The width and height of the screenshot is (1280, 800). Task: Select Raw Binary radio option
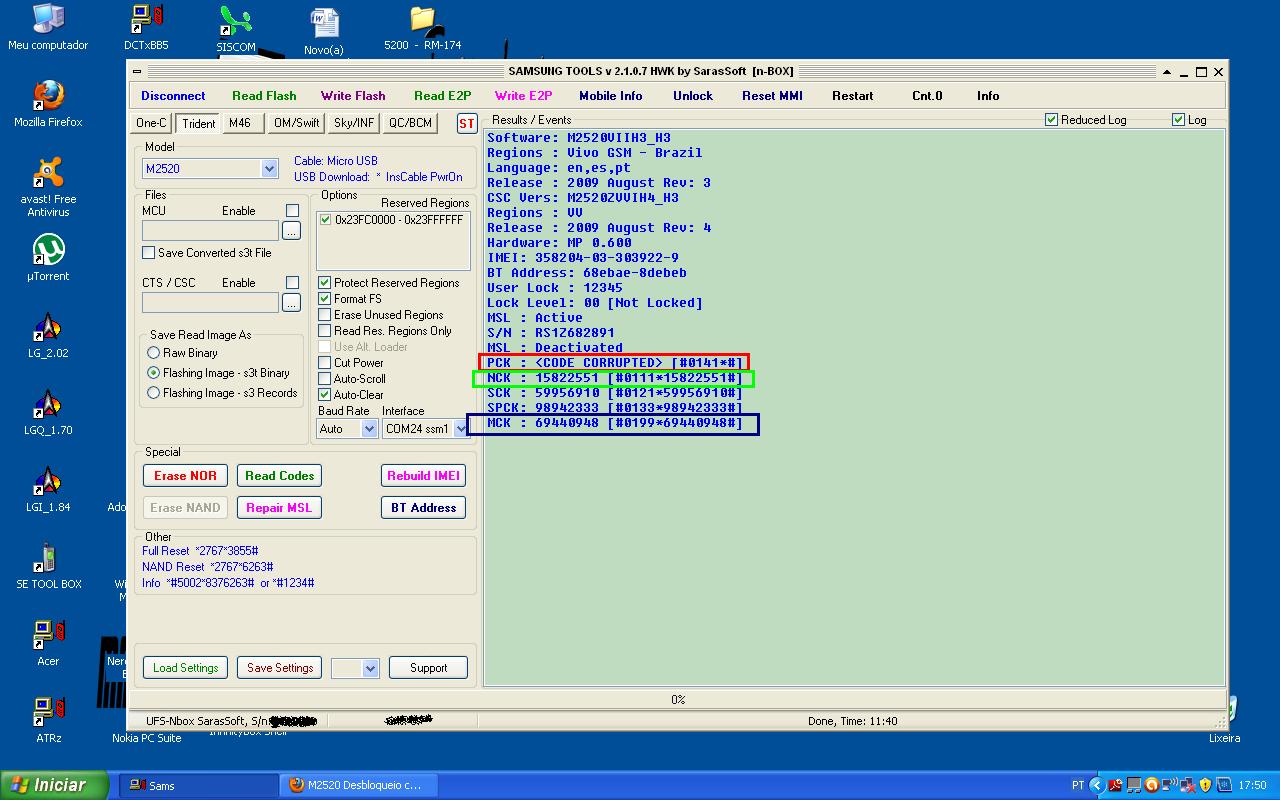pos(153,353)
